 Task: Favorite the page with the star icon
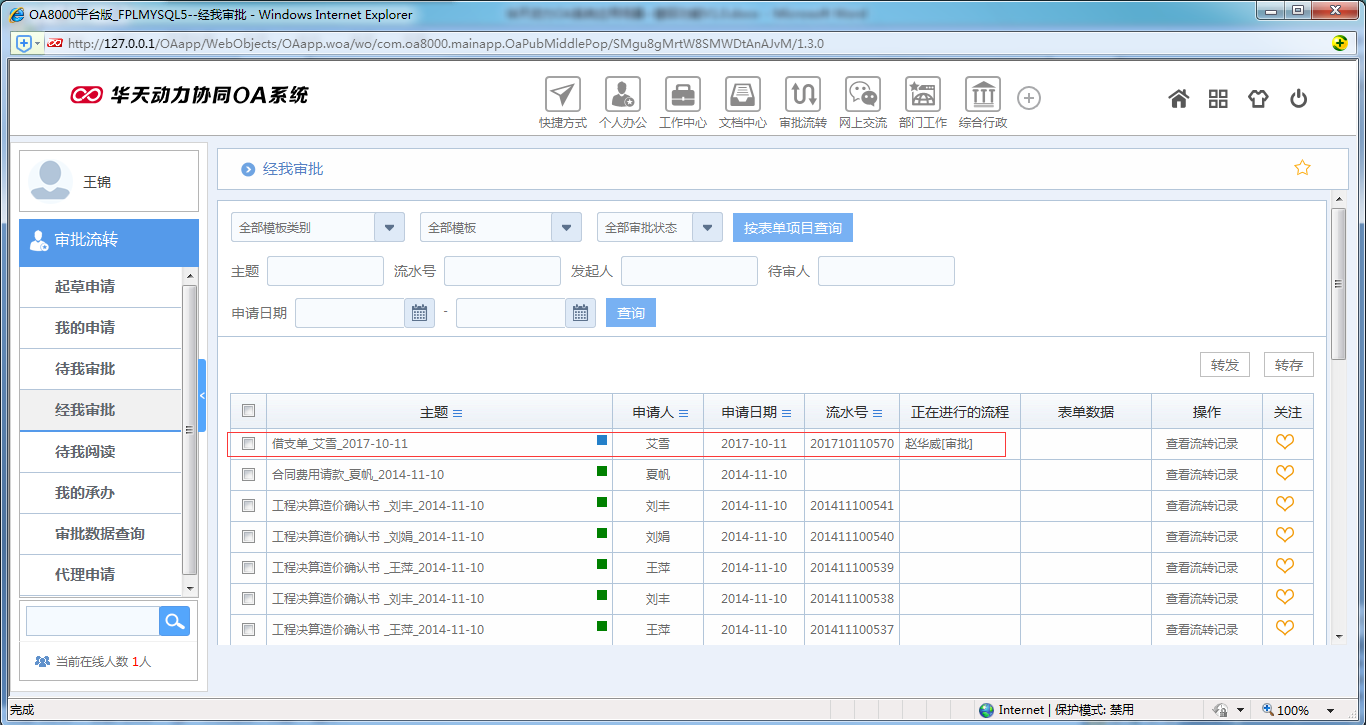pyautogui.click(x=1302, y=168)
